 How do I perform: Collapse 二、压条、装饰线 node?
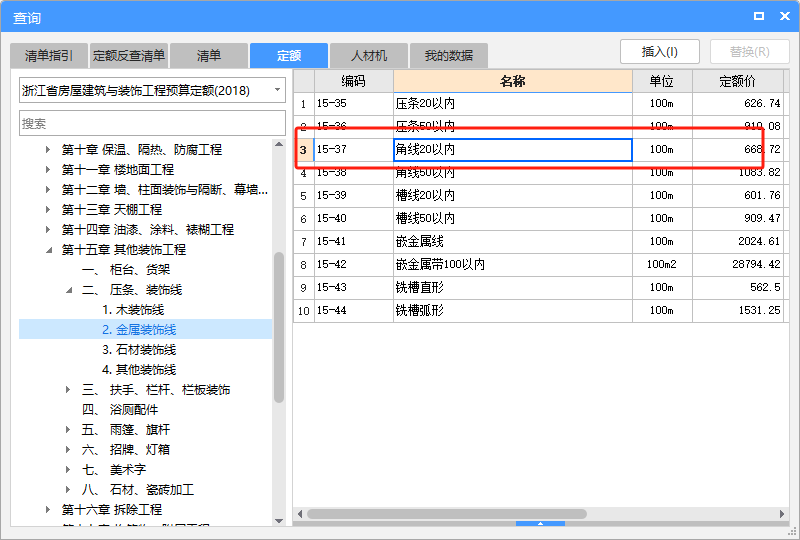68,290
